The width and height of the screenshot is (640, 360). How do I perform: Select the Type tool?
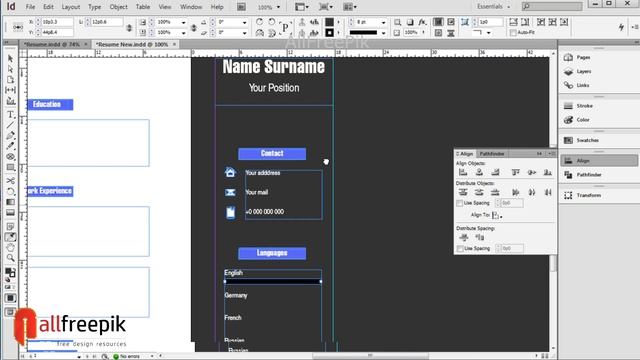coord(11,115)
